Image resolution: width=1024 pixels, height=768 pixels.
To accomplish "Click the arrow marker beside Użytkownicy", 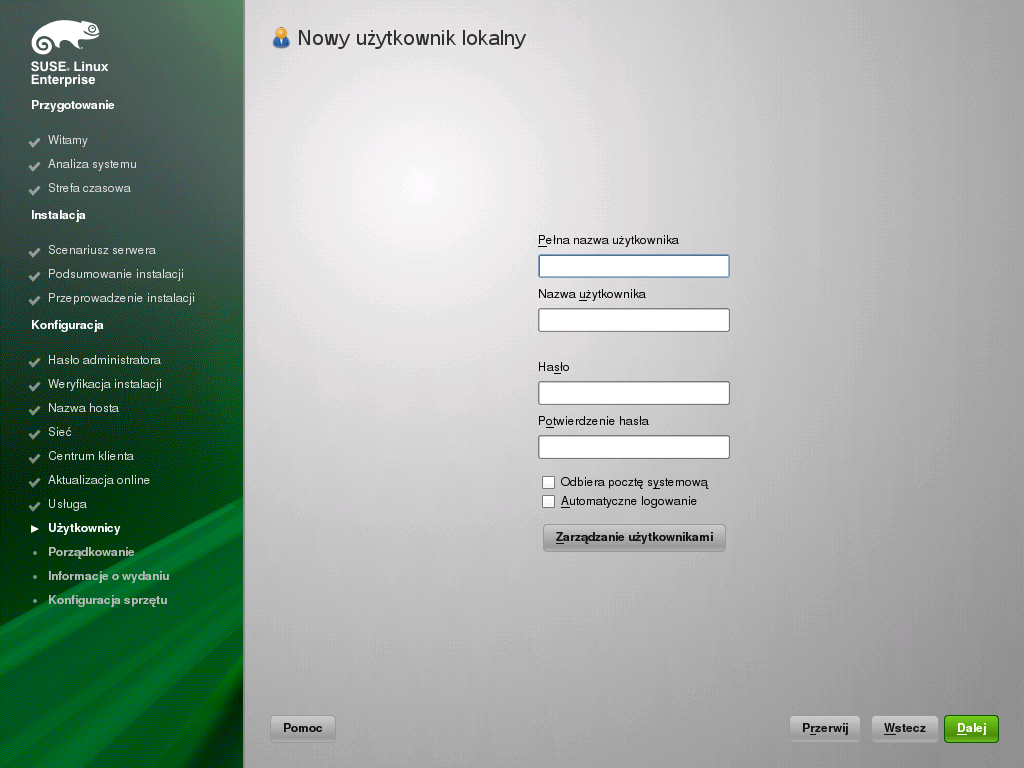I will point(35,528).
